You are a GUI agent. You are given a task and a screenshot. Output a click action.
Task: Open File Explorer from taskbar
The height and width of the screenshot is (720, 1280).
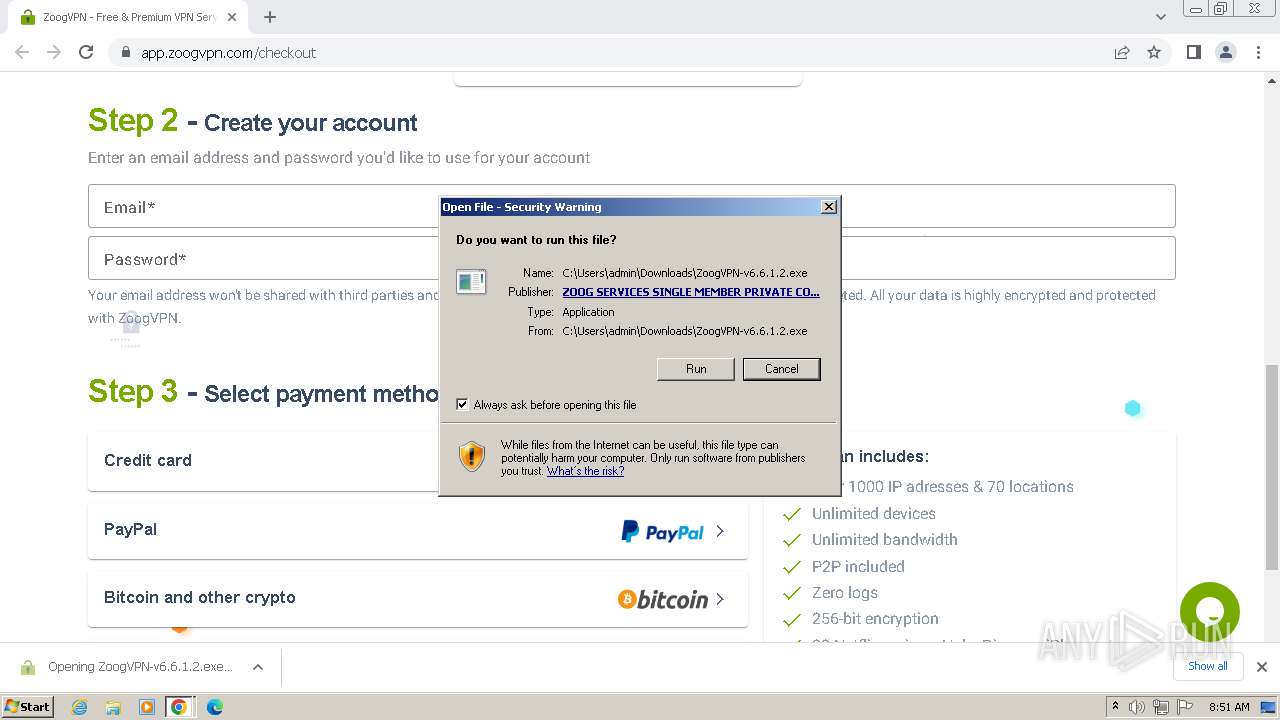pyautogui.click(x=113, y=707)
